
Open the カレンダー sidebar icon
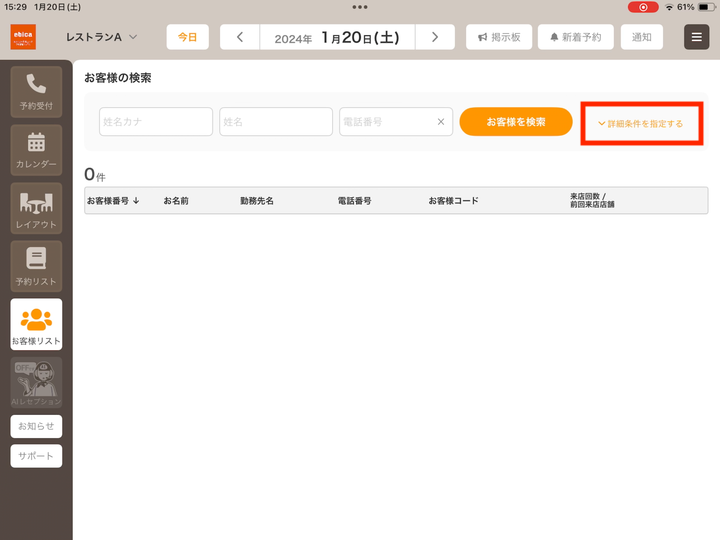coord(36,150)
